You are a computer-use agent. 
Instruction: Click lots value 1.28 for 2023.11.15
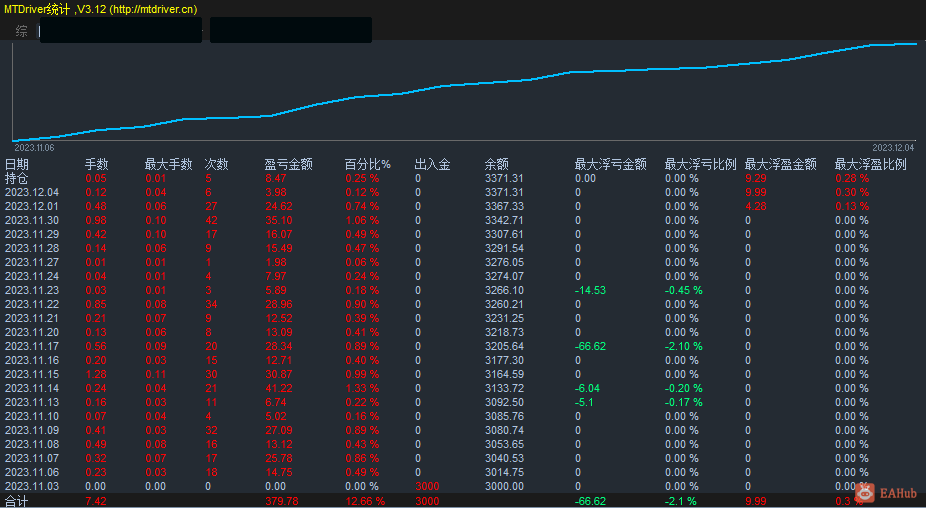96,374
